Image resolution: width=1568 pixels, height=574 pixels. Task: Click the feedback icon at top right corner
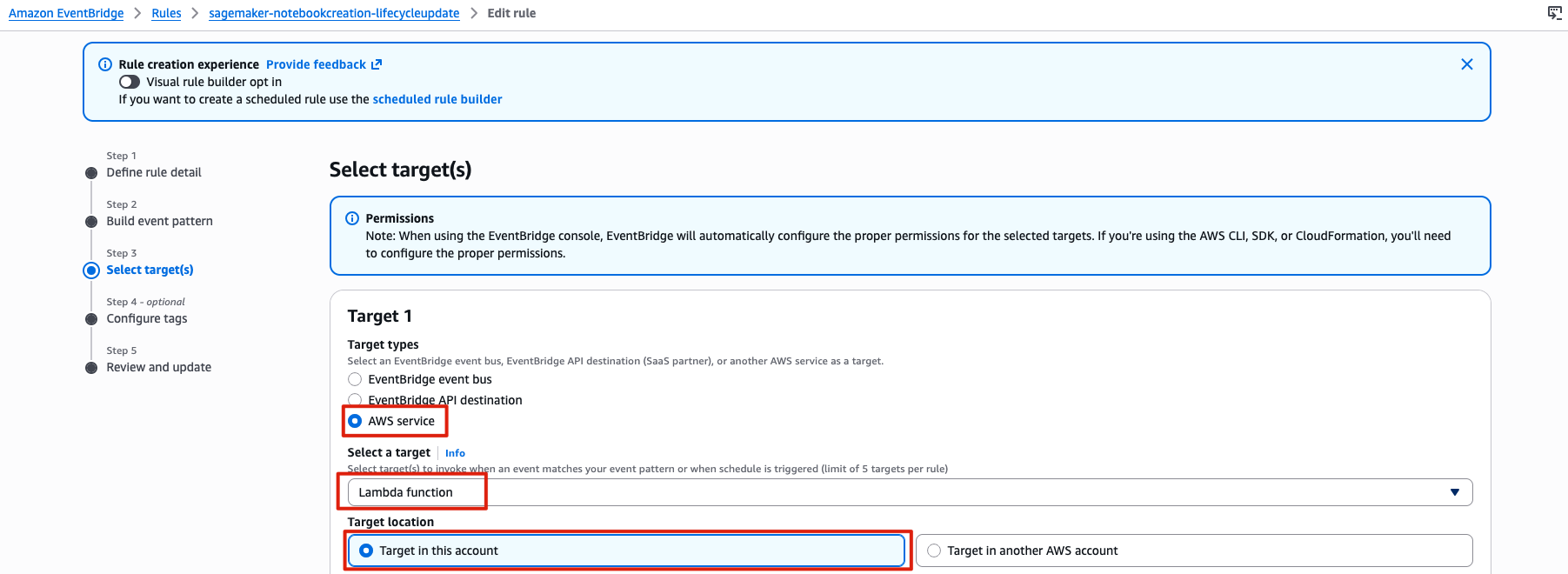(x=1554, y=13)
